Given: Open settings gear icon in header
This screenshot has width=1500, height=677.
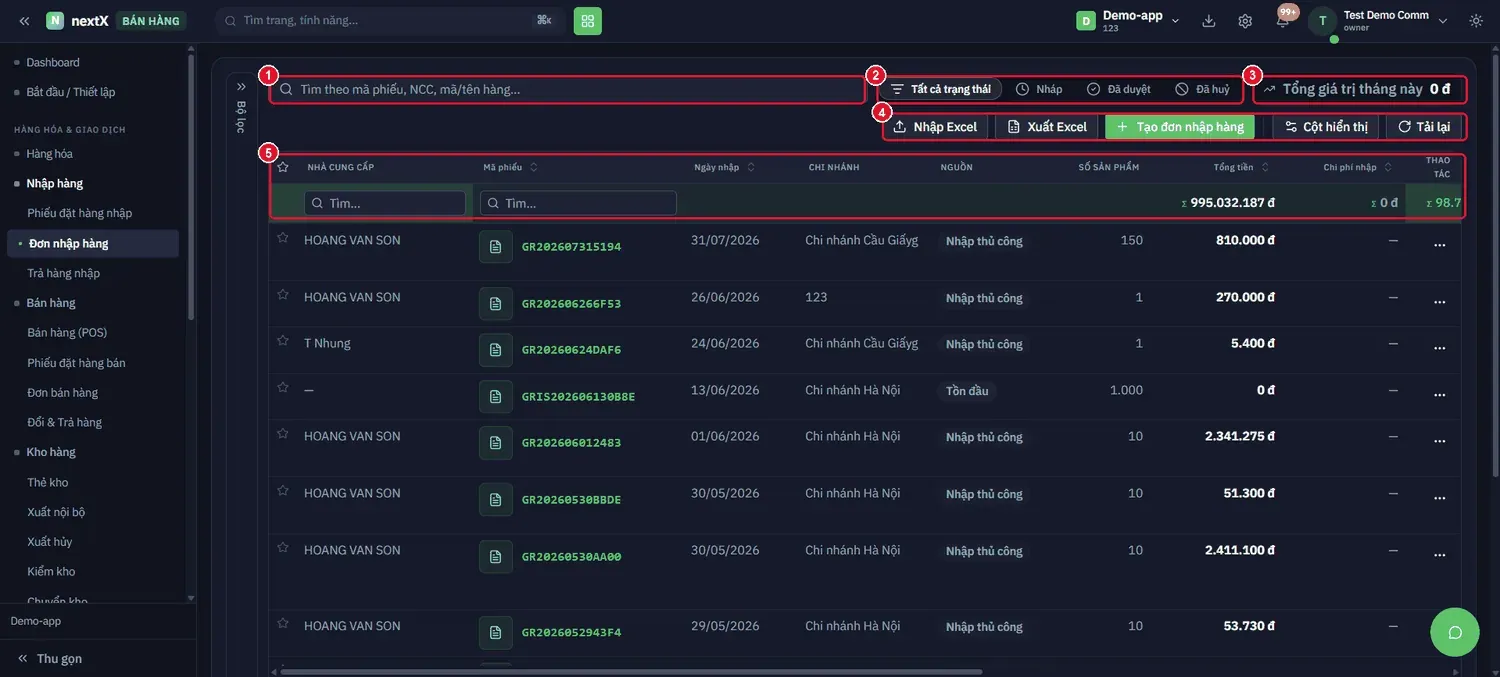Looking at the screenshot, I should pyautogui.click(x=1245, y=21).
